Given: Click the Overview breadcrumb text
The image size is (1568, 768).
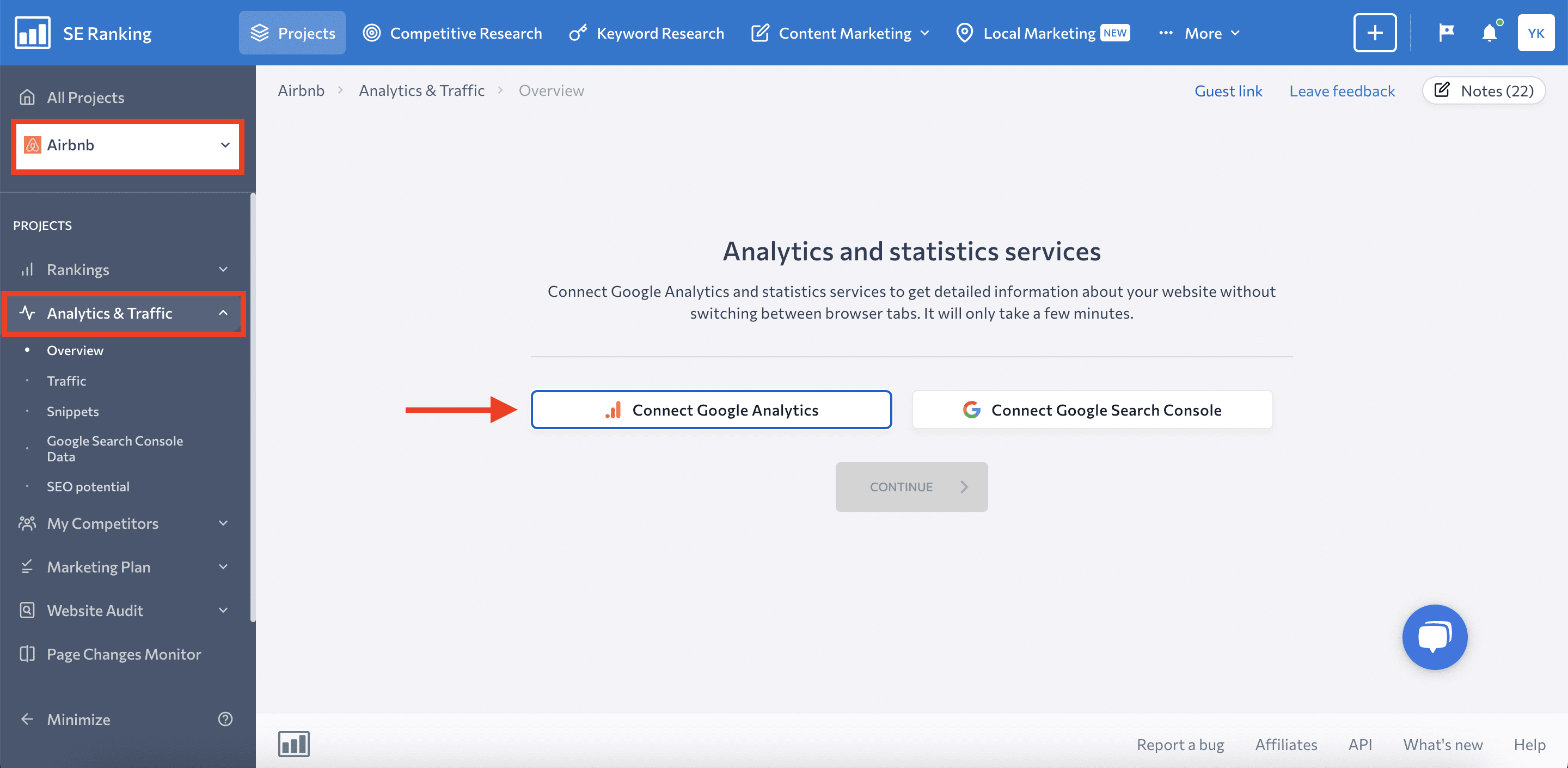Looking at the screenshot, I should (552, 91).
